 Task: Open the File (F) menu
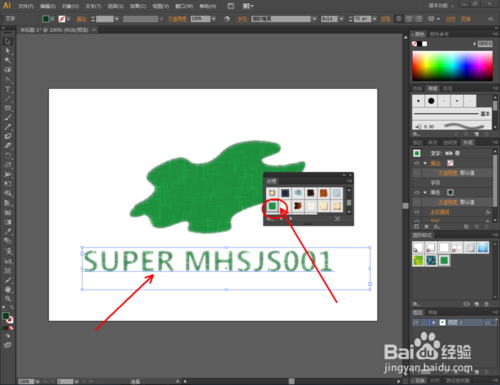(x=26, y=6)
